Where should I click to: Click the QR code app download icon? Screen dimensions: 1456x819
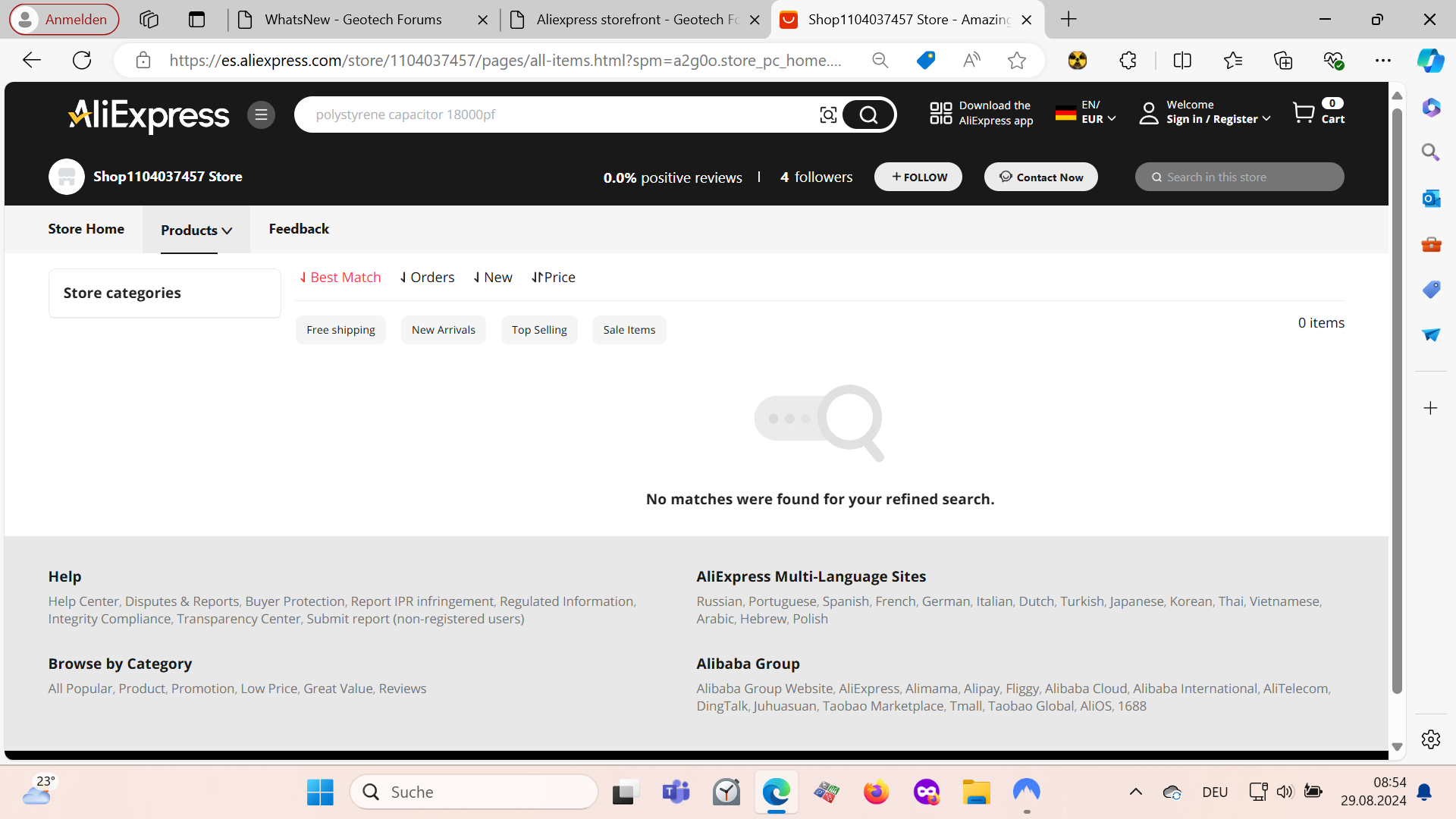click(x=940, y=113)
